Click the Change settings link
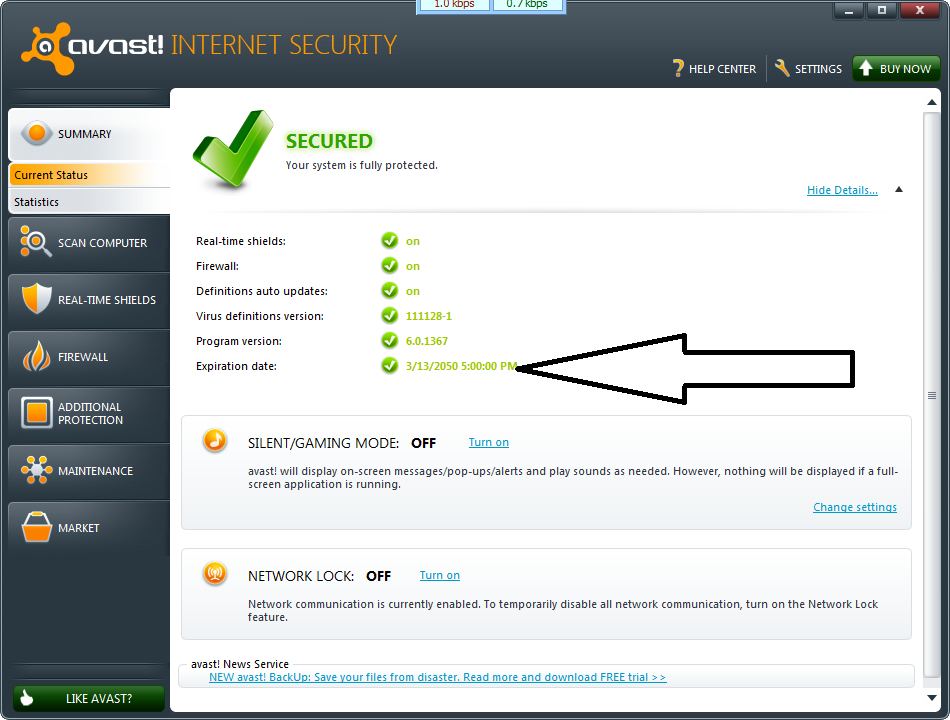 [854, 507]
